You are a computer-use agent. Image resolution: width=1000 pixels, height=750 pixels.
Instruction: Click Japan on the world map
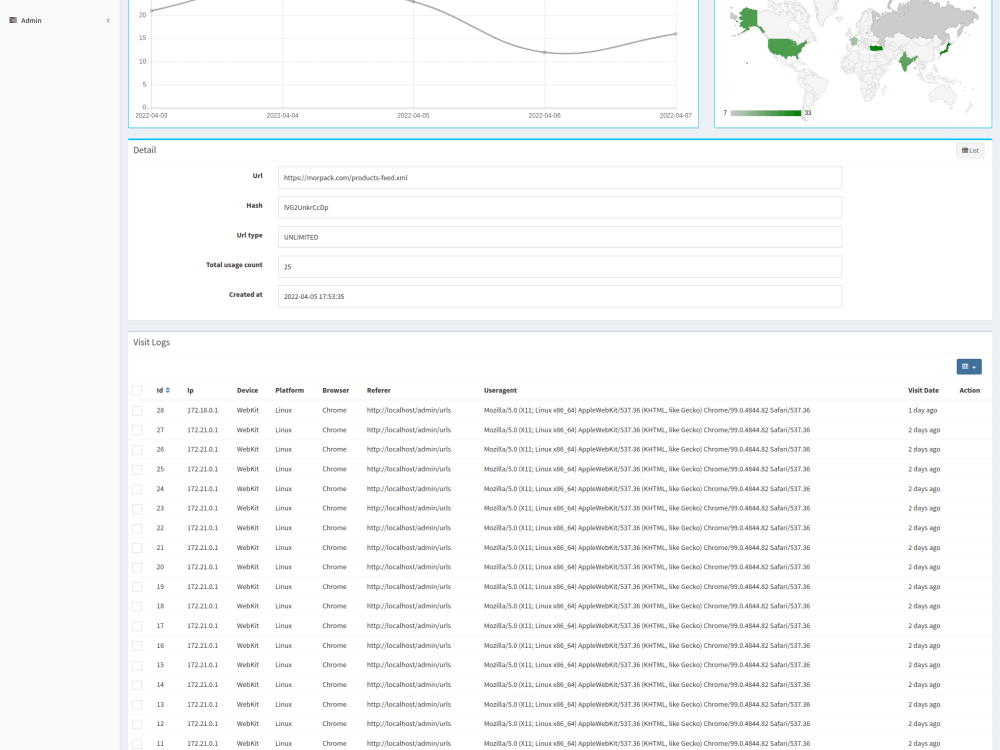pyautogui.click(x=945, y=48)
